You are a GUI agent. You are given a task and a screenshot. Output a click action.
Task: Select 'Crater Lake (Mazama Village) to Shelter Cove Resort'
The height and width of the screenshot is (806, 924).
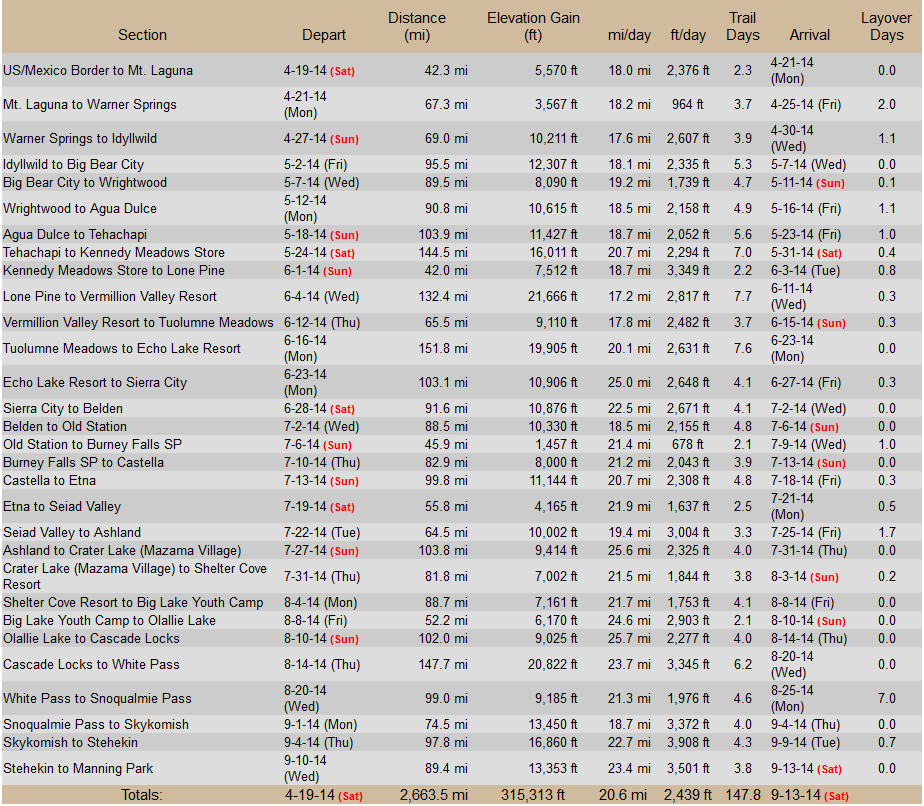134,577
